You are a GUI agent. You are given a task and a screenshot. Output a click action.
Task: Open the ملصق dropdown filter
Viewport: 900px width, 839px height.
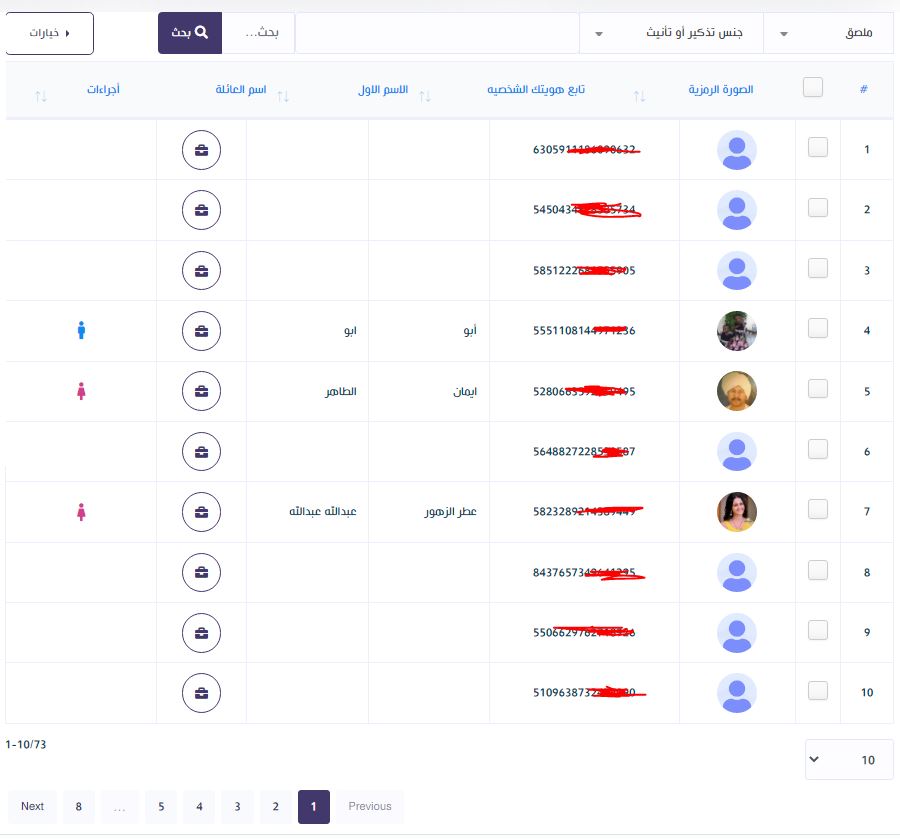click(x=828, y=33)
